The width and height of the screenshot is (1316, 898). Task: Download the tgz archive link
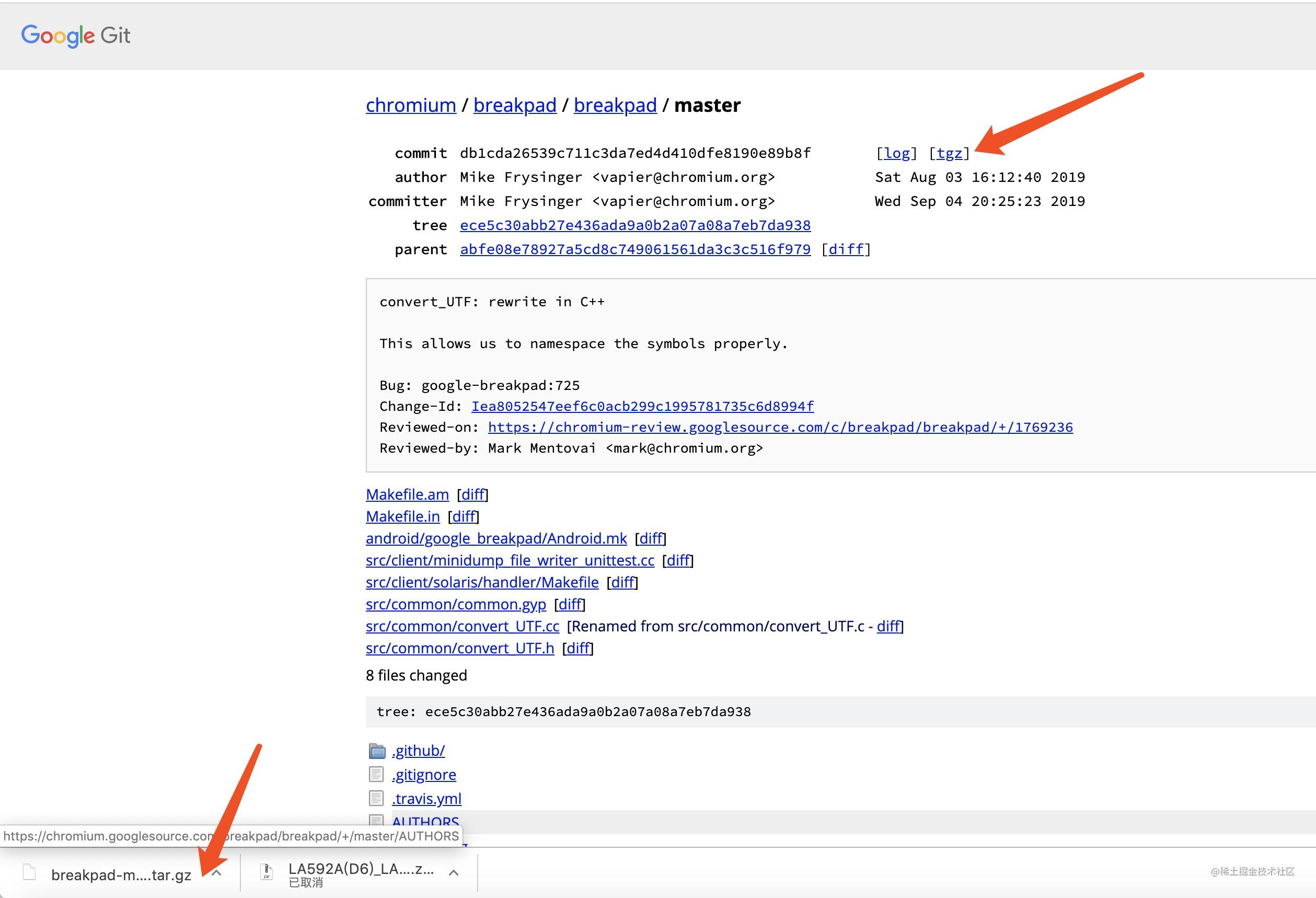[949, 153]
